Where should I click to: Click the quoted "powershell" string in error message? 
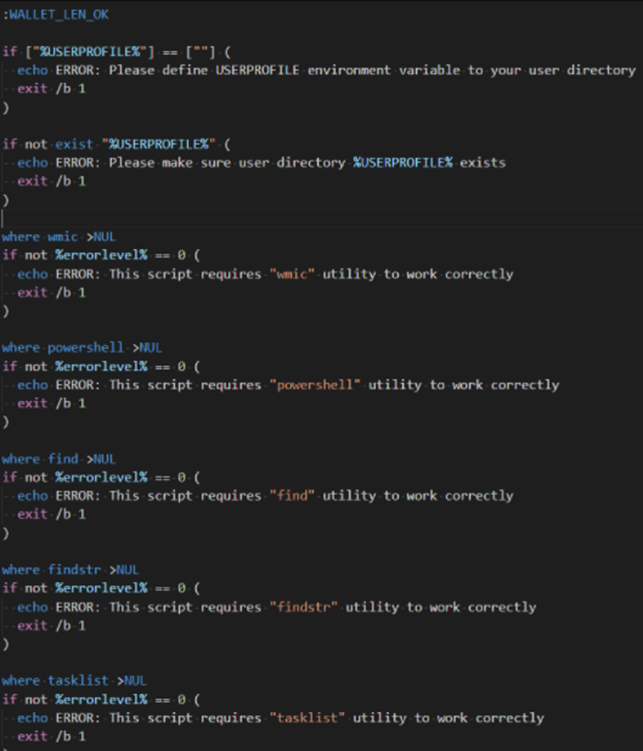click(315, 385)
